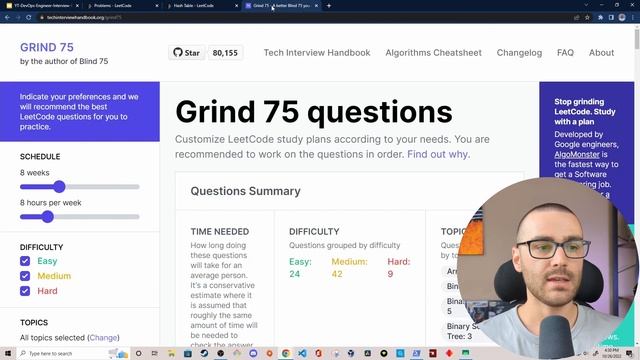
Task: Click the share page icon in address bar
Action: (x=577, y=18)
